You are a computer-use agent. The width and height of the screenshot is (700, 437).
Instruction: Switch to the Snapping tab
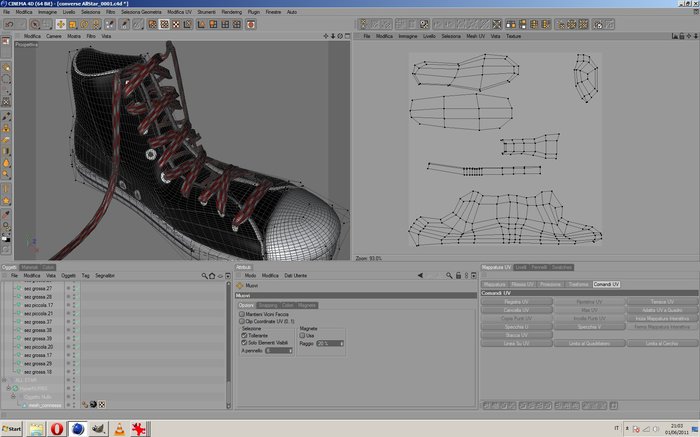(268, 305)
